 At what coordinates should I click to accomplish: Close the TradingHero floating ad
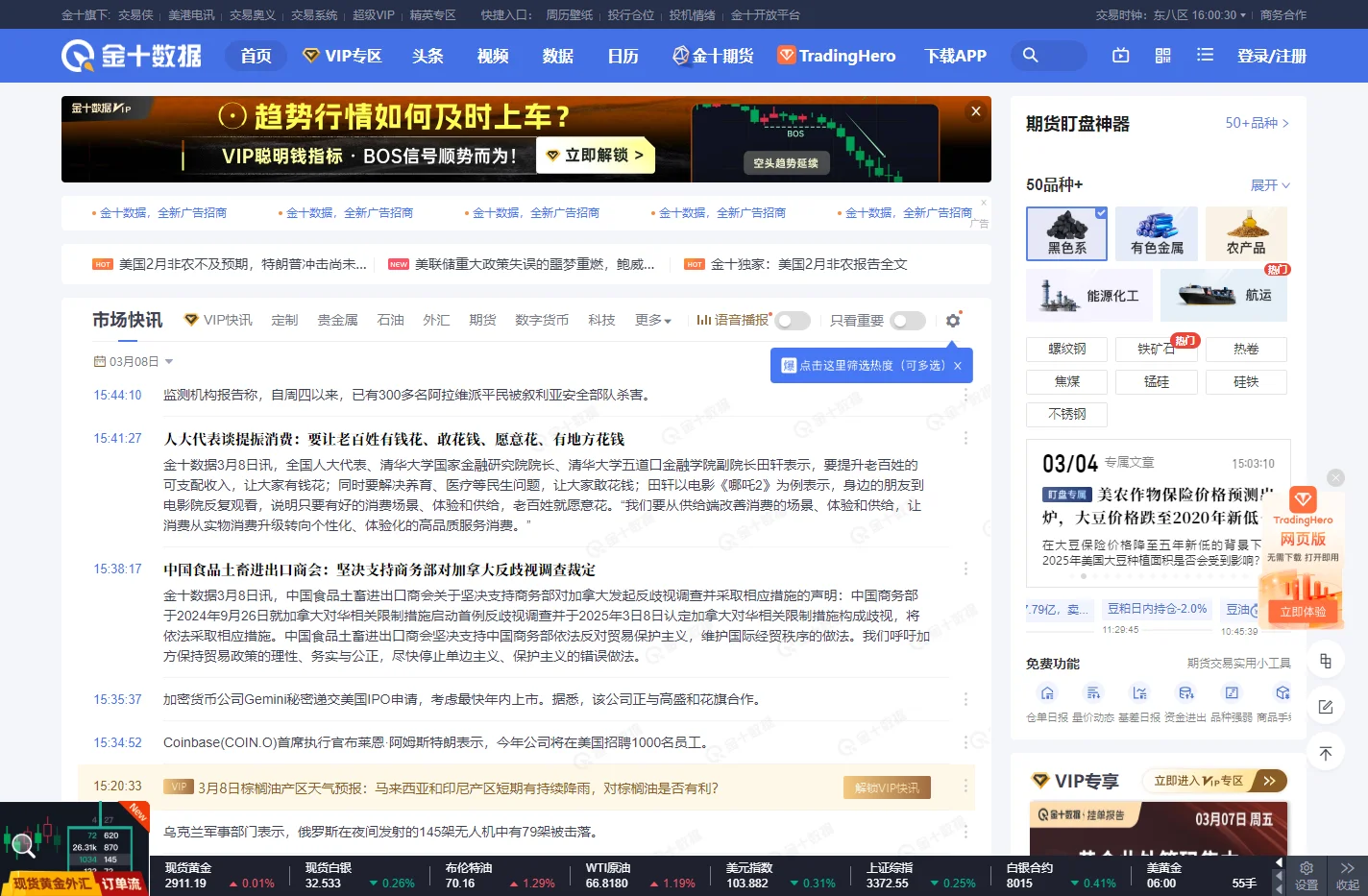pyautogui.click(x=1335, y=478)
